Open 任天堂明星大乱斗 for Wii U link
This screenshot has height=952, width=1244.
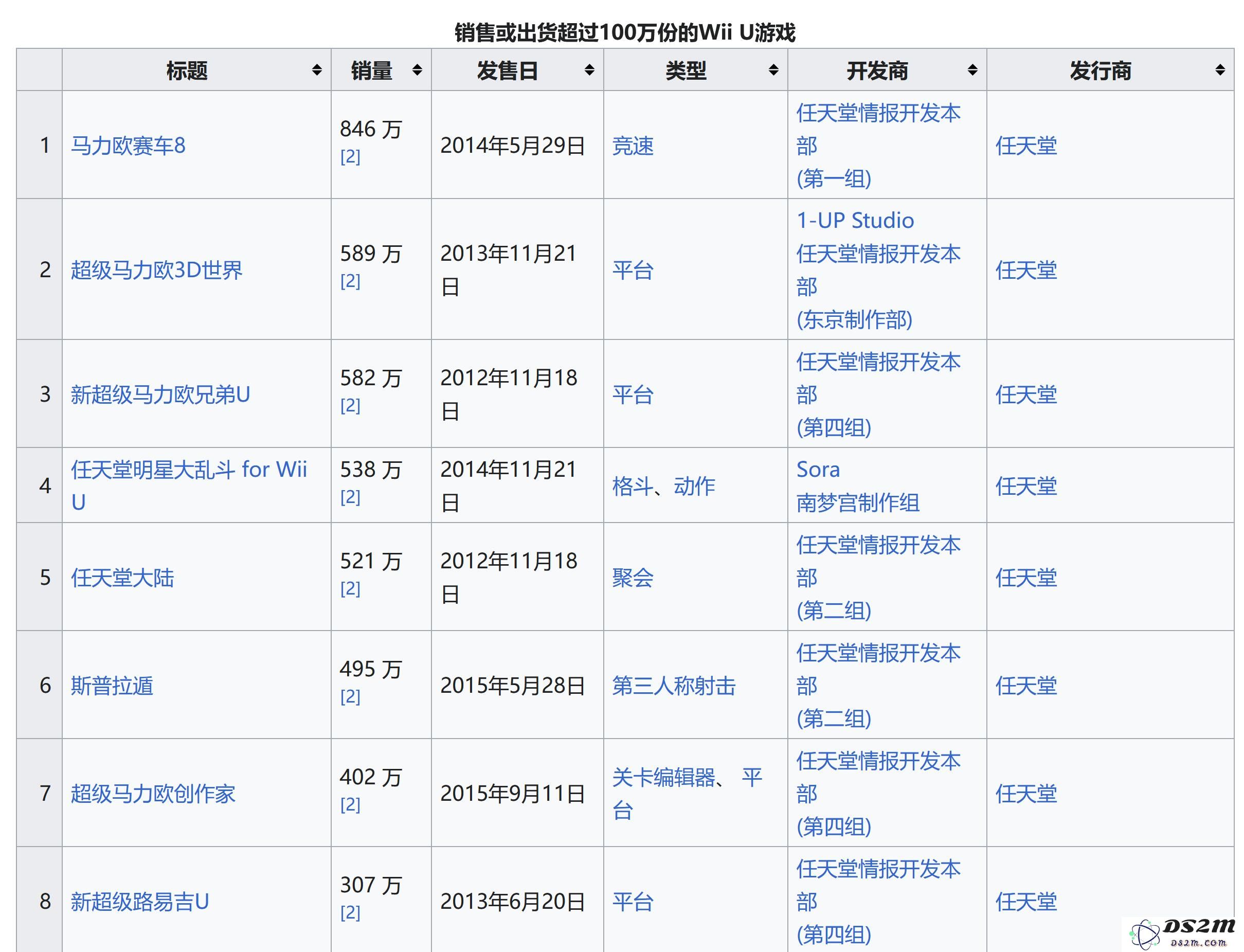pyautogui.click(x=189, y=486)
